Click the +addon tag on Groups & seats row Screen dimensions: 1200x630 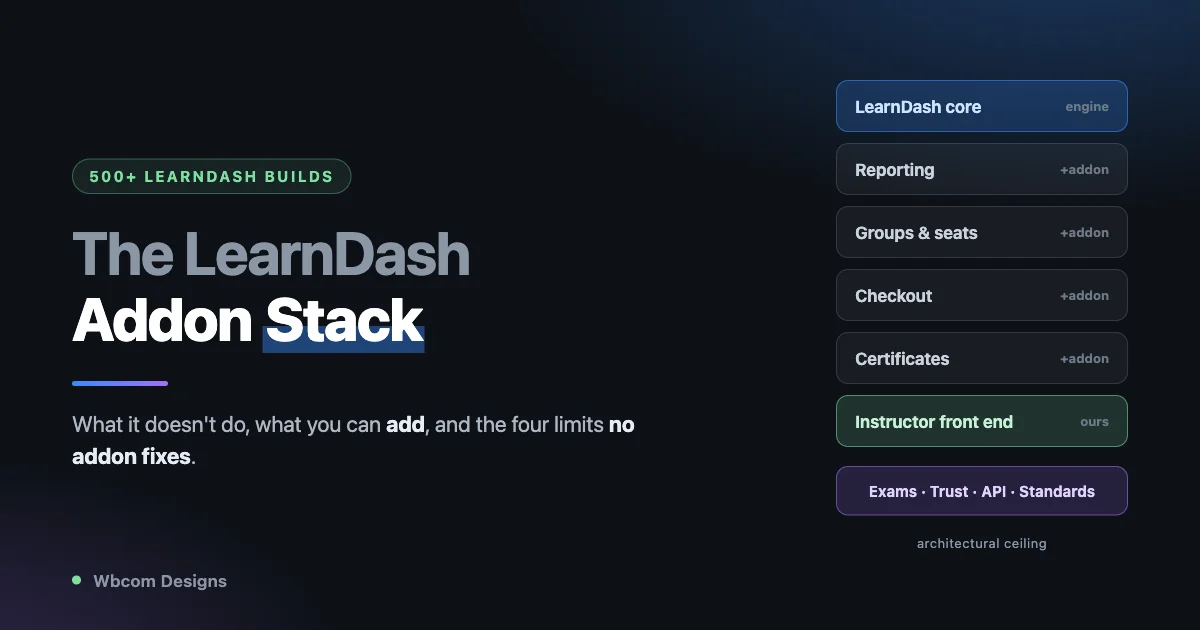pyautogui.click(x=1084, y=233)
